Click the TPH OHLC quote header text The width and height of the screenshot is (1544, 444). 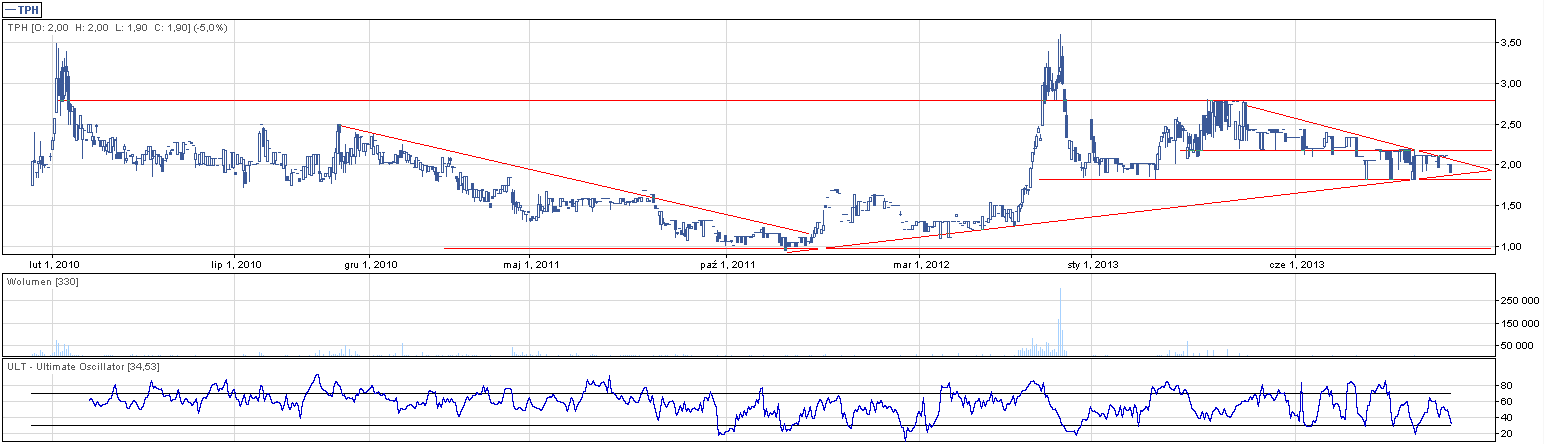click(x=117, y=28)
